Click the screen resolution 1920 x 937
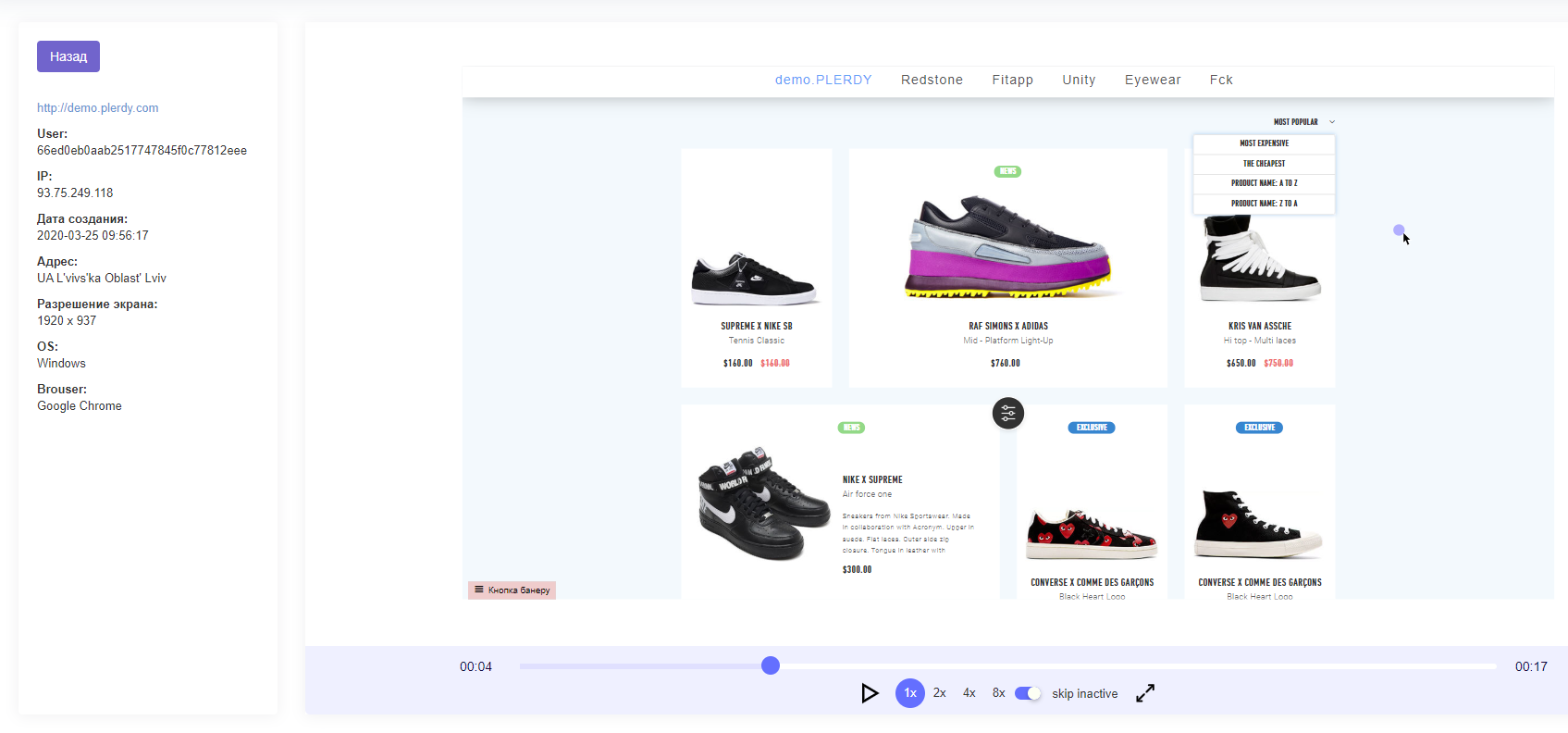The width and height of the screenshot is (1568, 733). pos(67,321)
